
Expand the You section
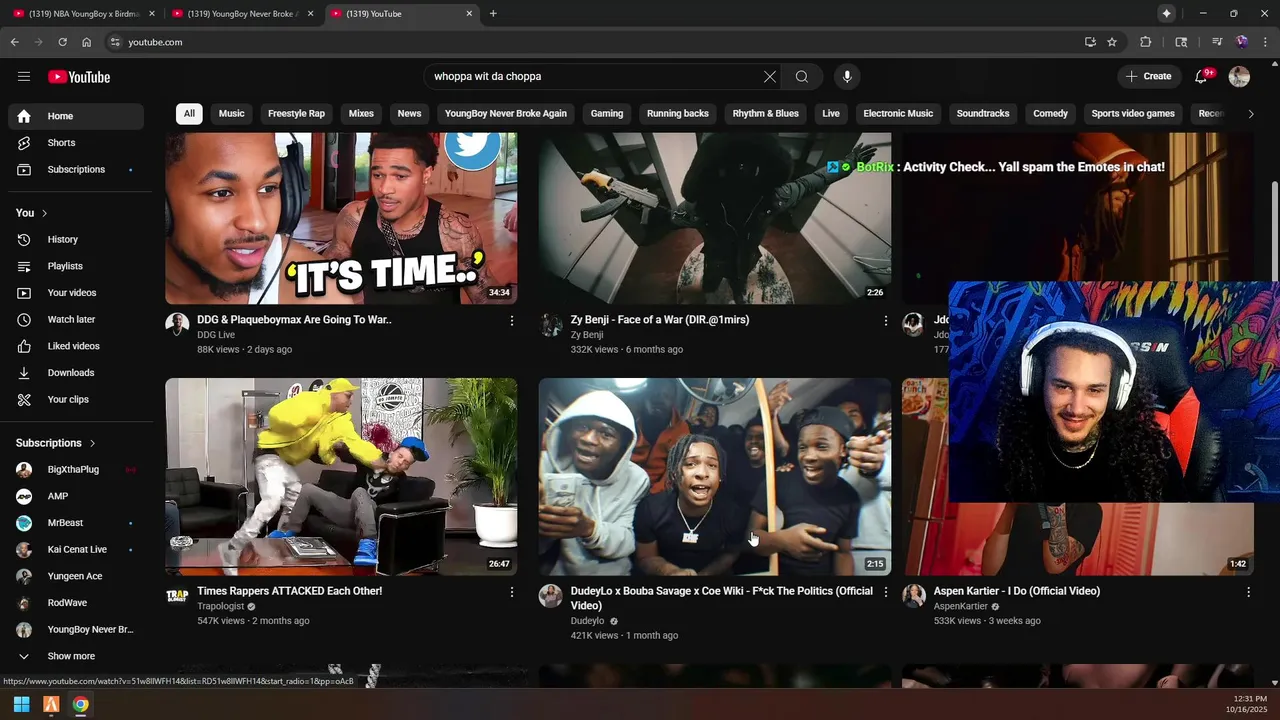pyautogui.click(x=32, y=213)
